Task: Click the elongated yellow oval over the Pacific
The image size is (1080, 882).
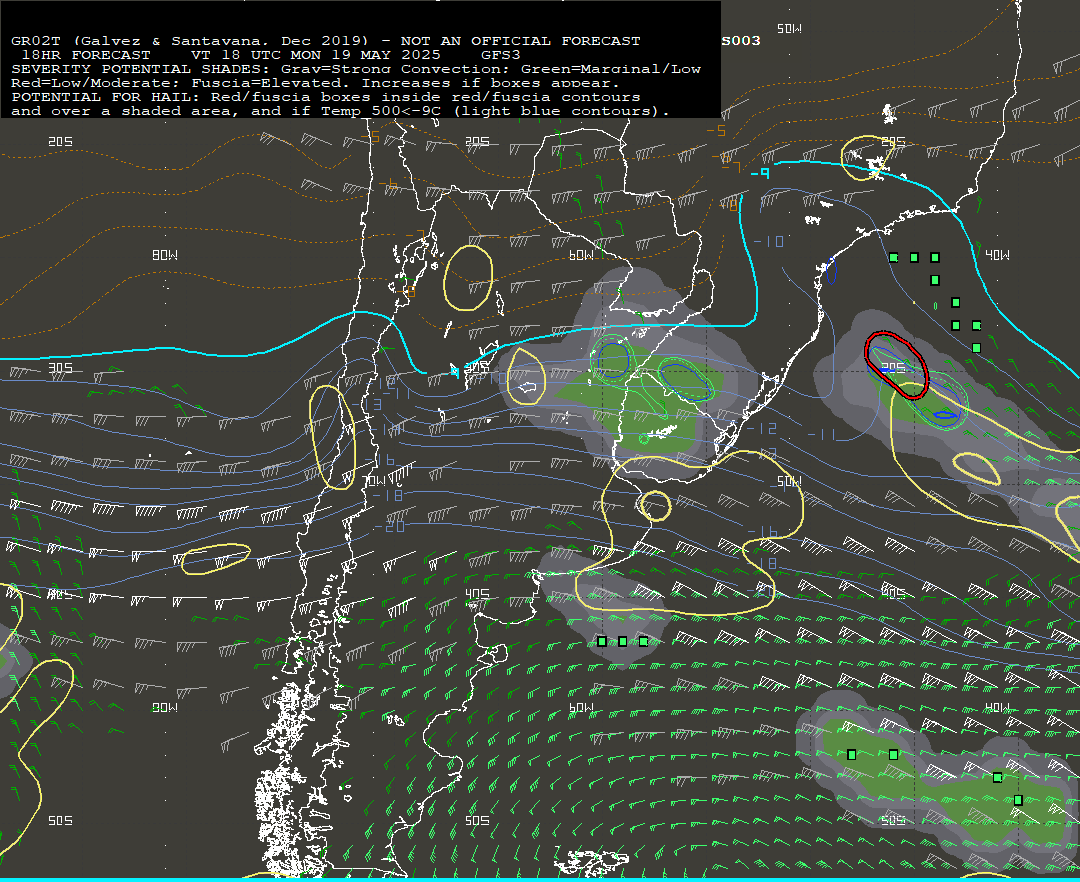Action: click(216, 558)
